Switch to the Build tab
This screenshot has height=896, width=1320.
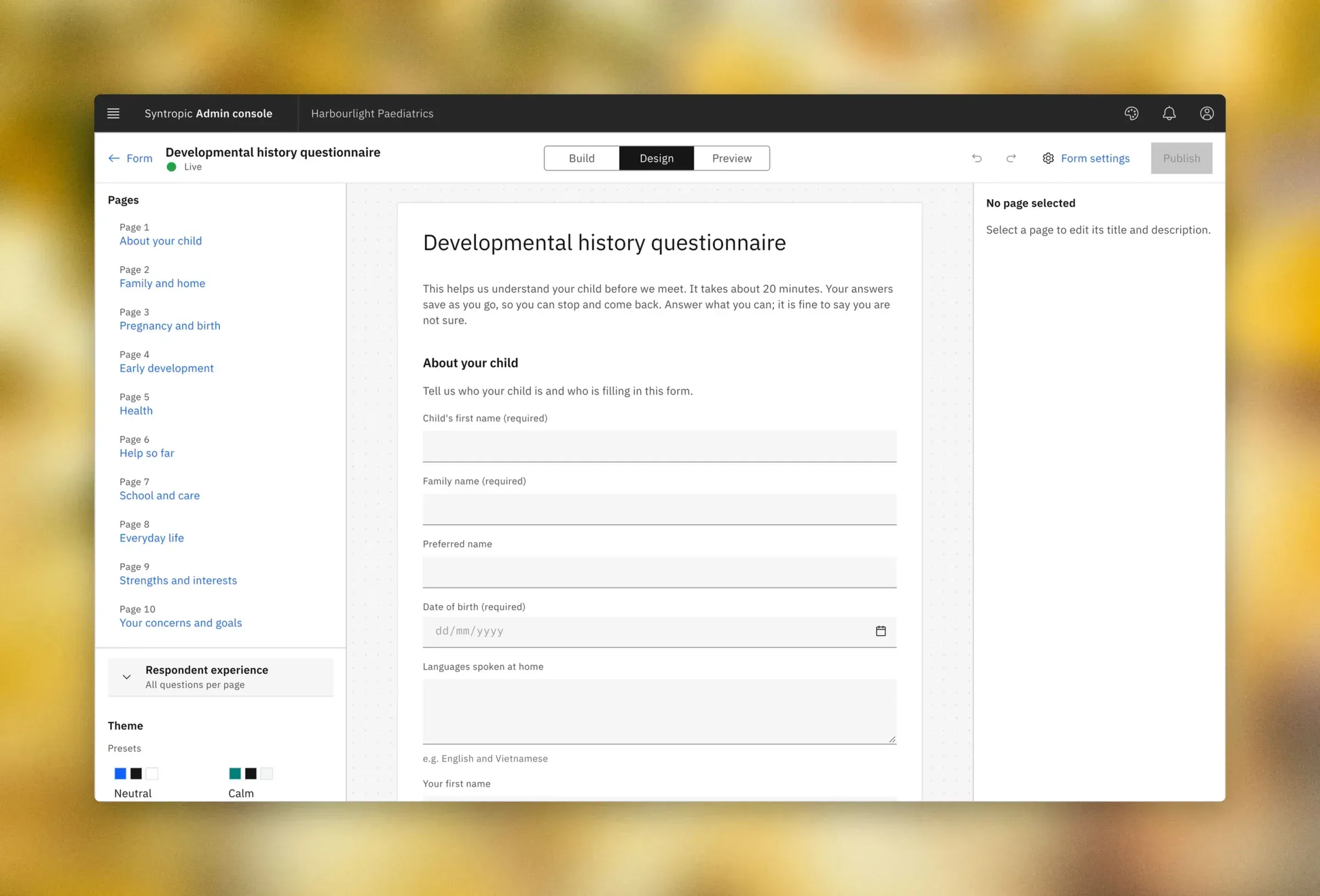(x=581, y=158)
